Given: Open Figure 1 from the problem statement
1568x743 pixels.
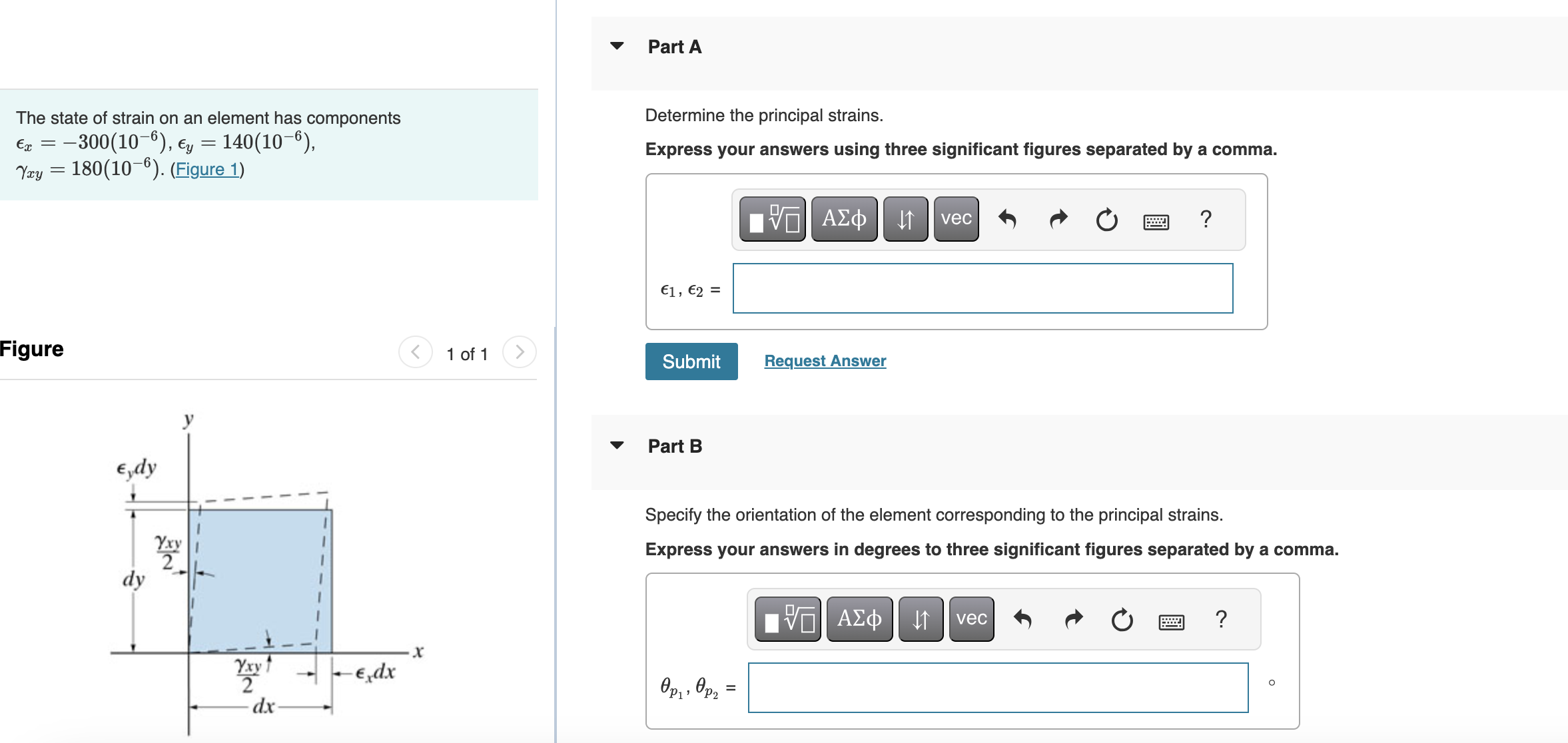Looking at the screenshot, I should click(x=207, y=169).
